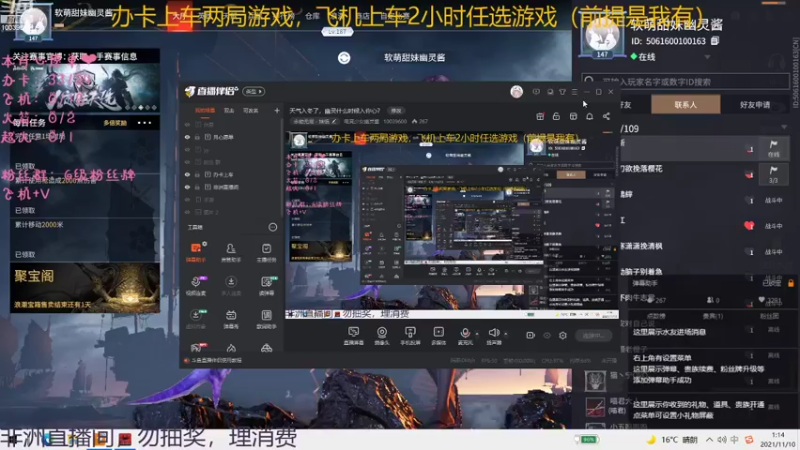Open the toolbox tool with image and green badge
Screen dimensions: 800x450
[x=266, y=285]
